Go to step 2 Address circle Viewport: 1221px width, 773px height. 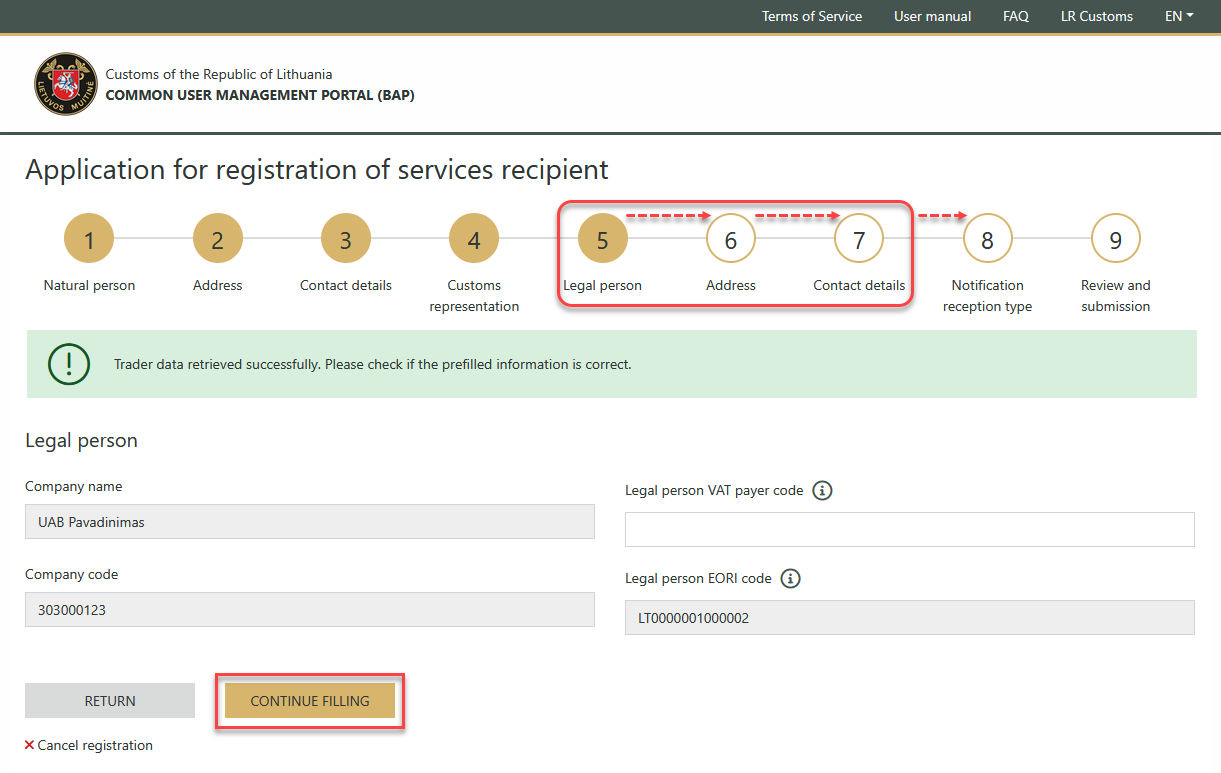click(217, 239)
